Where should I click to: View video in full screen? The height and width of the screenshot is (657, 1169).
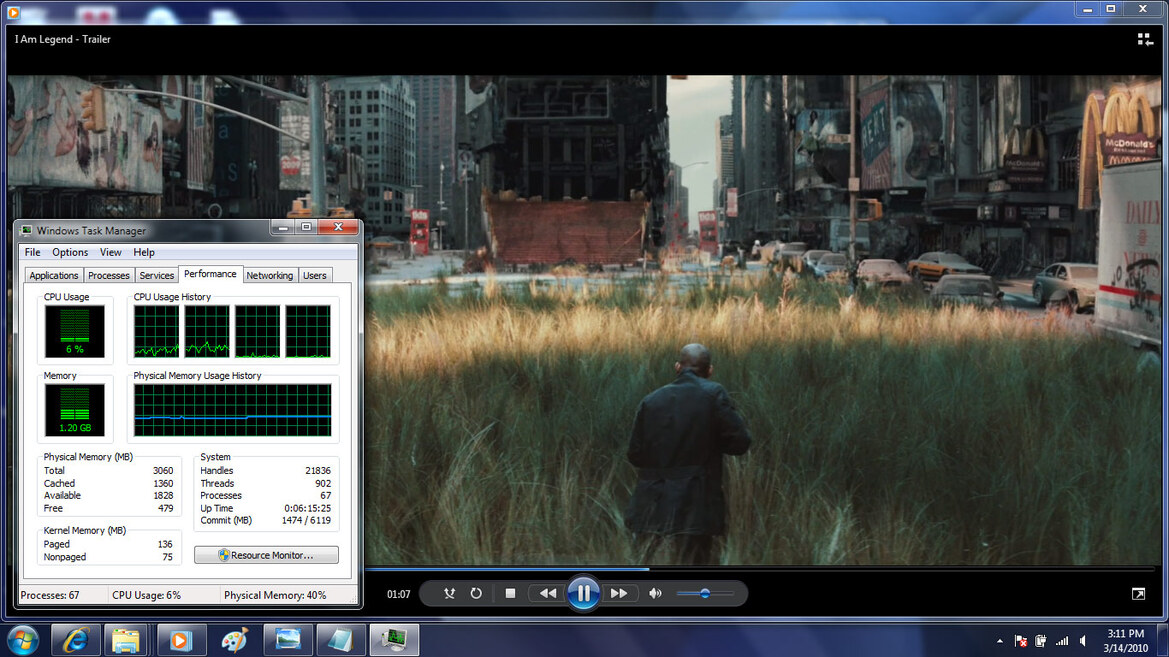click(x=1138, y=594)
